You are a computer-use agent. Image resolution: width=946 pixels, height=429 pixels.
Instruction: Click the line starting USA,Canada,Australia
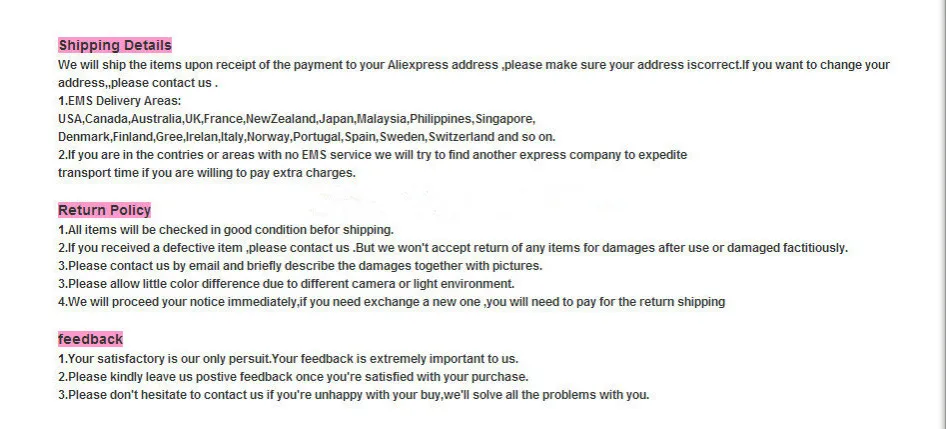coord(297,119)
